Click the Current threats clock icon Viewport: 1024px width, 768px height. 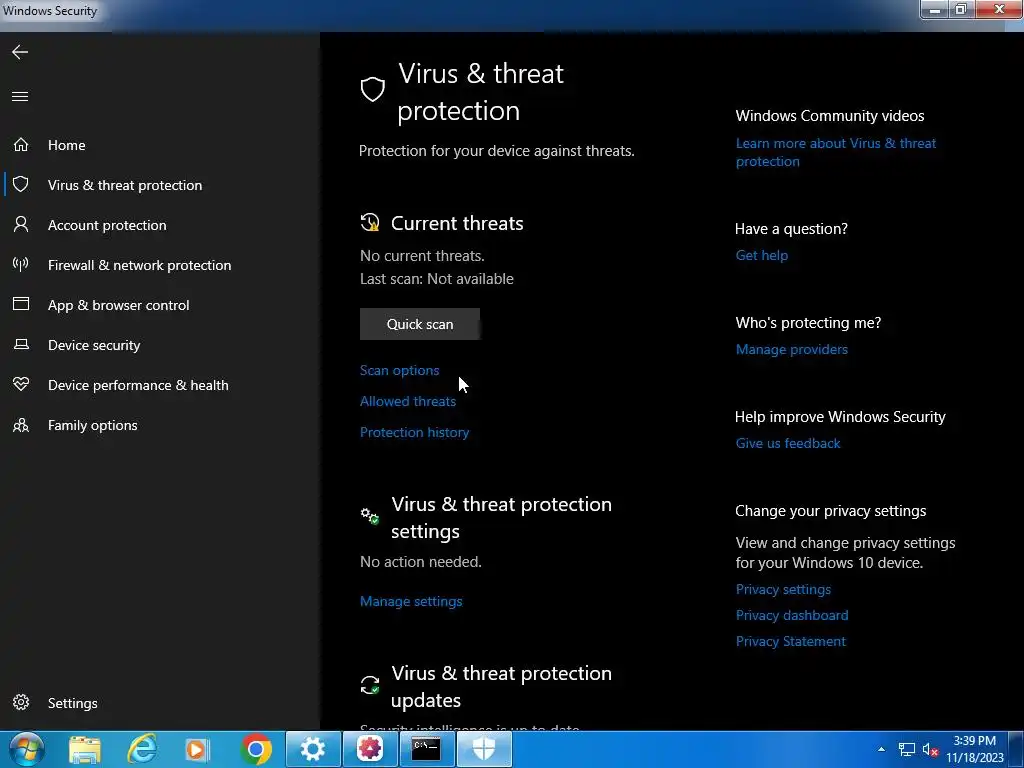pos(370,223)
